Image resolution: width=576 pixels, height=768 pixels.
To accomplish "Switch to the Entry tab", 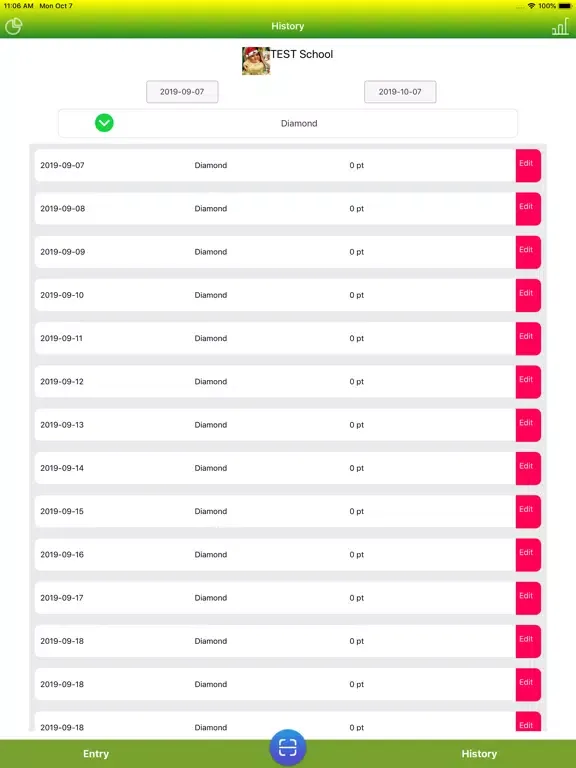I will (x=96, y=754).
